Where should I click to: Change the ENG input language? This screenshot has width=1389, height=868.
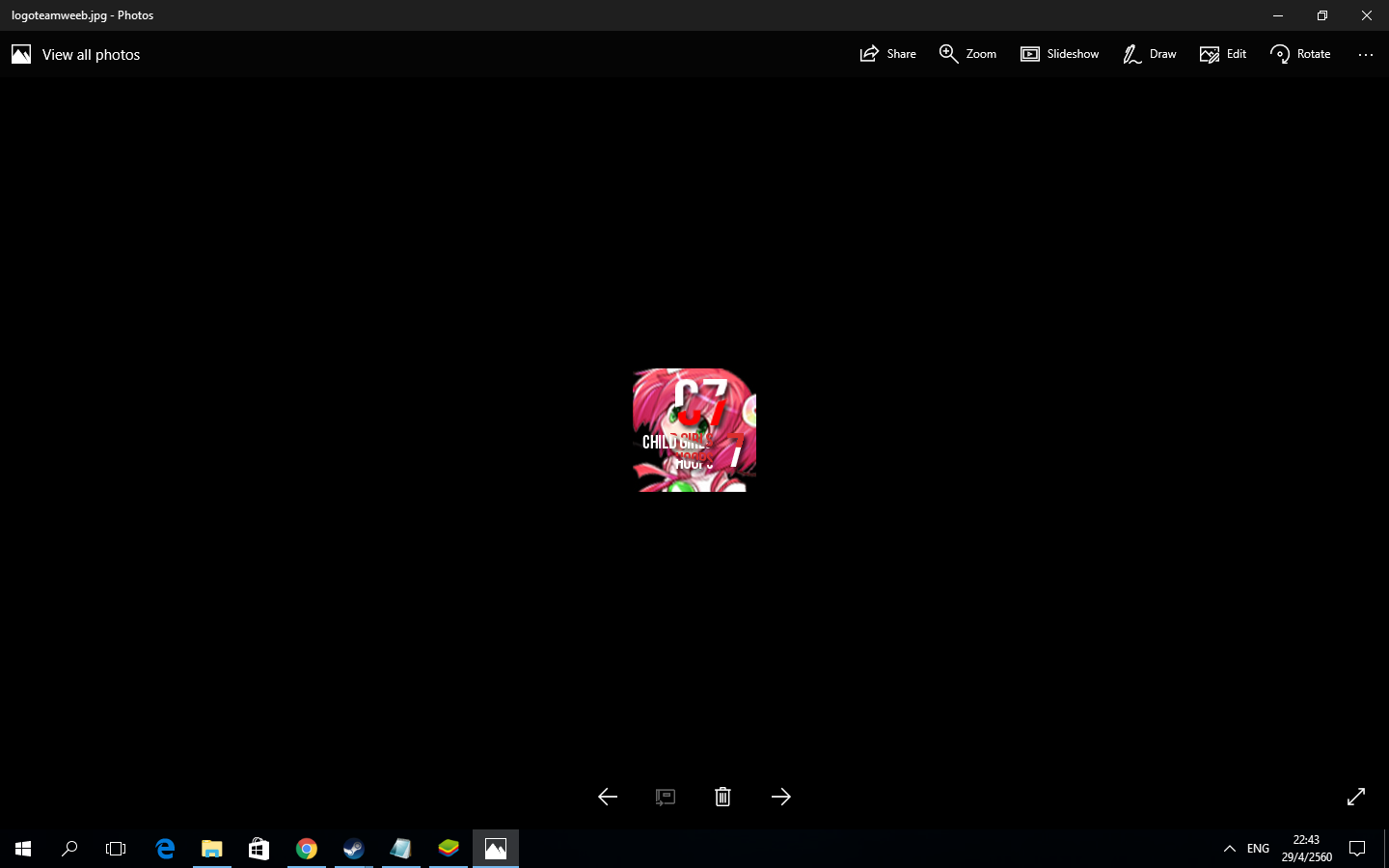[1258, 849]
